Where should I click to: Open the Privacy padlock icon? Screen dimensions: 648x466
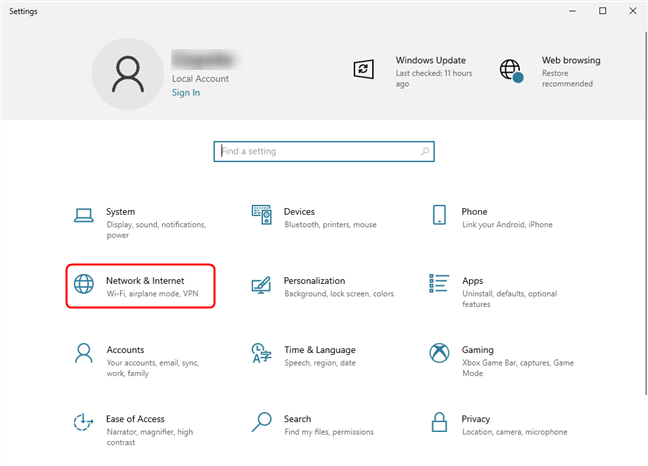click(439, 422)
